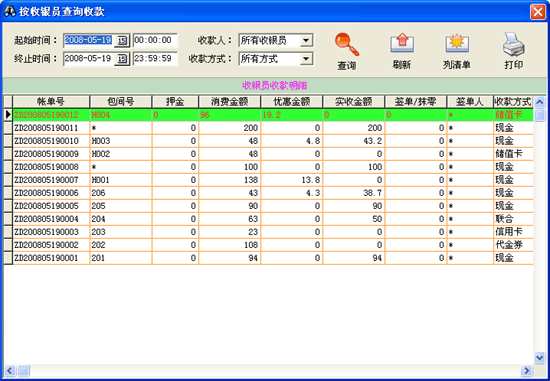Click the 消费金额 column header
Screen dimensions: 550x381
click(x=230, y=102)
